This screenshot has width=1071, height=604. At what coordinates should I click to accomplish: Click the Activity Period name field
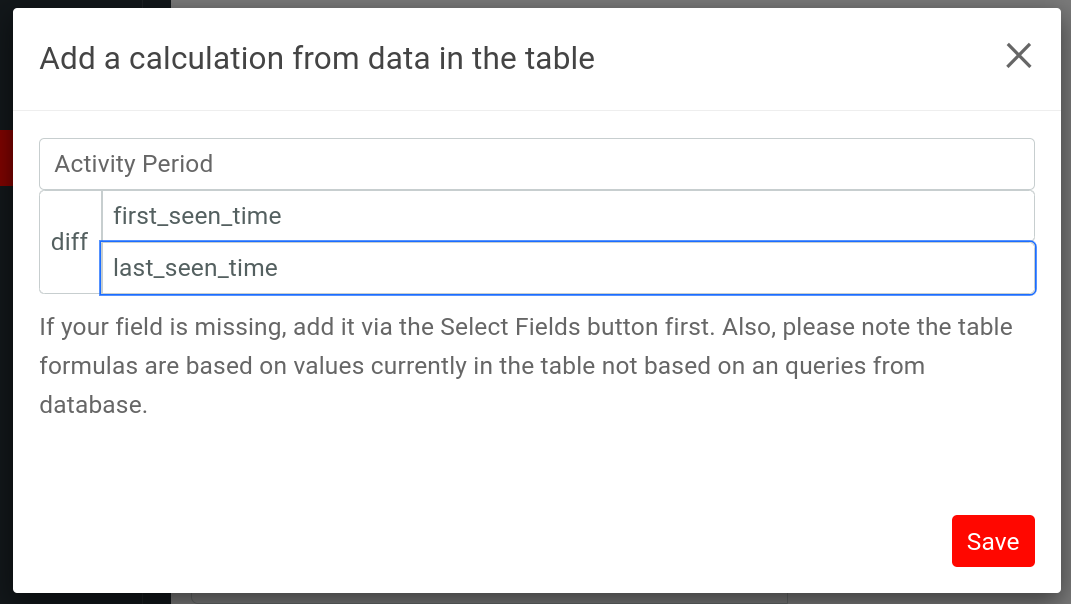pyautogui.click(x=536, y=164)
